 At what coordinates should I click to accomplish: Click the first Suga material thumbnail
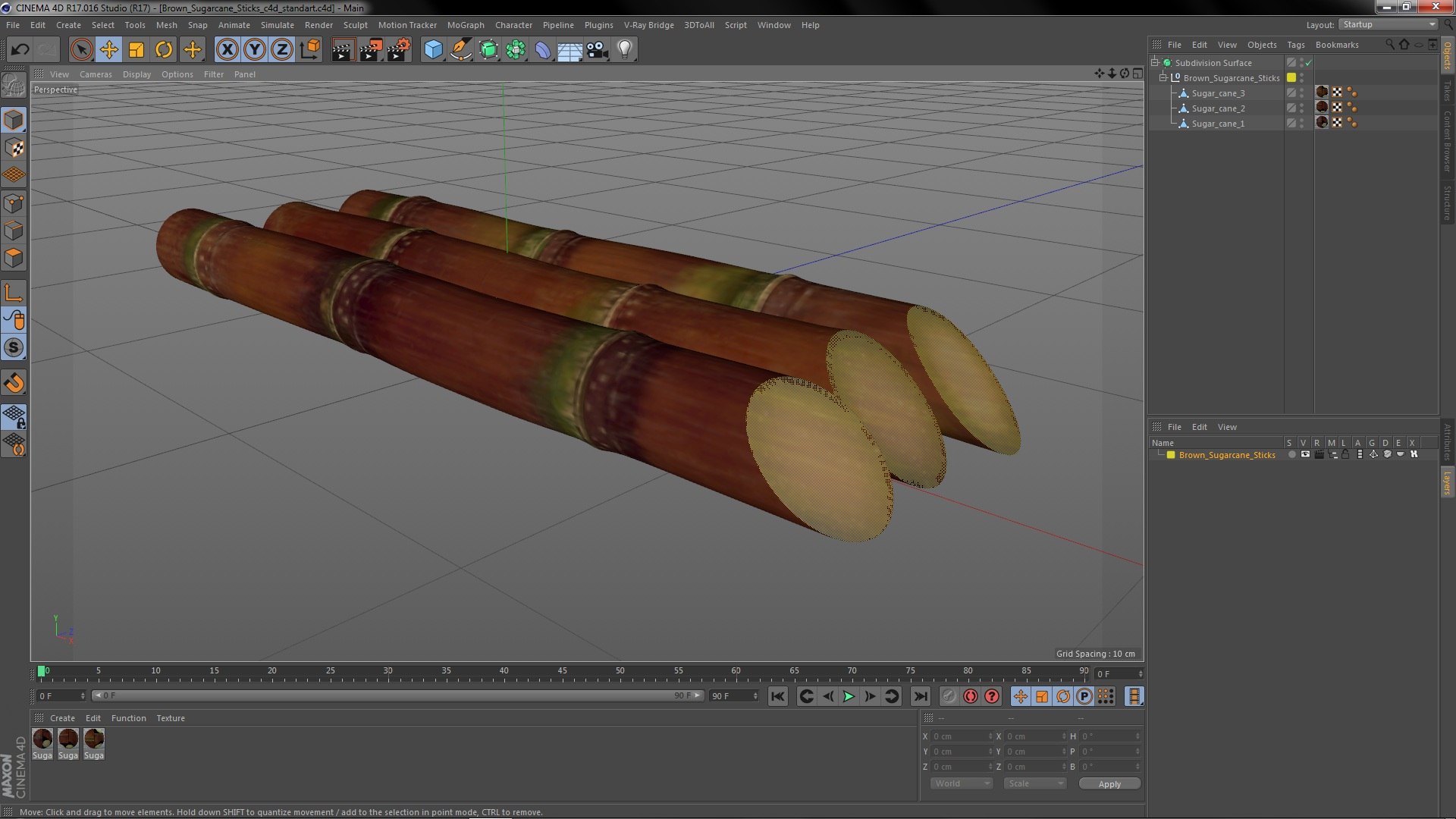[x=42, y=739]
